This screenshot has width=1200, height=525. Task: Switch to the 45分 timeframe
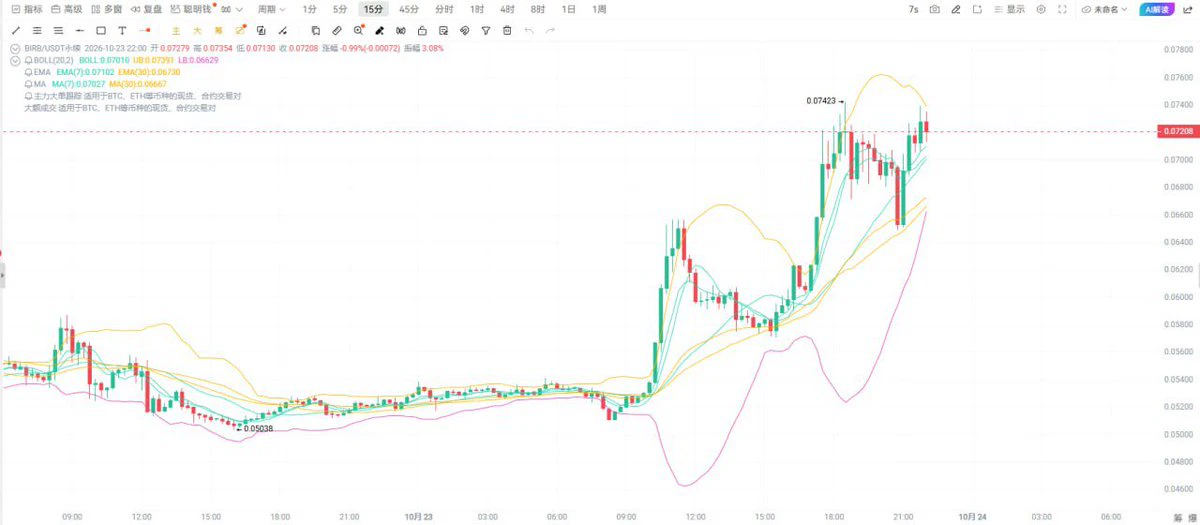click(409, 9)
